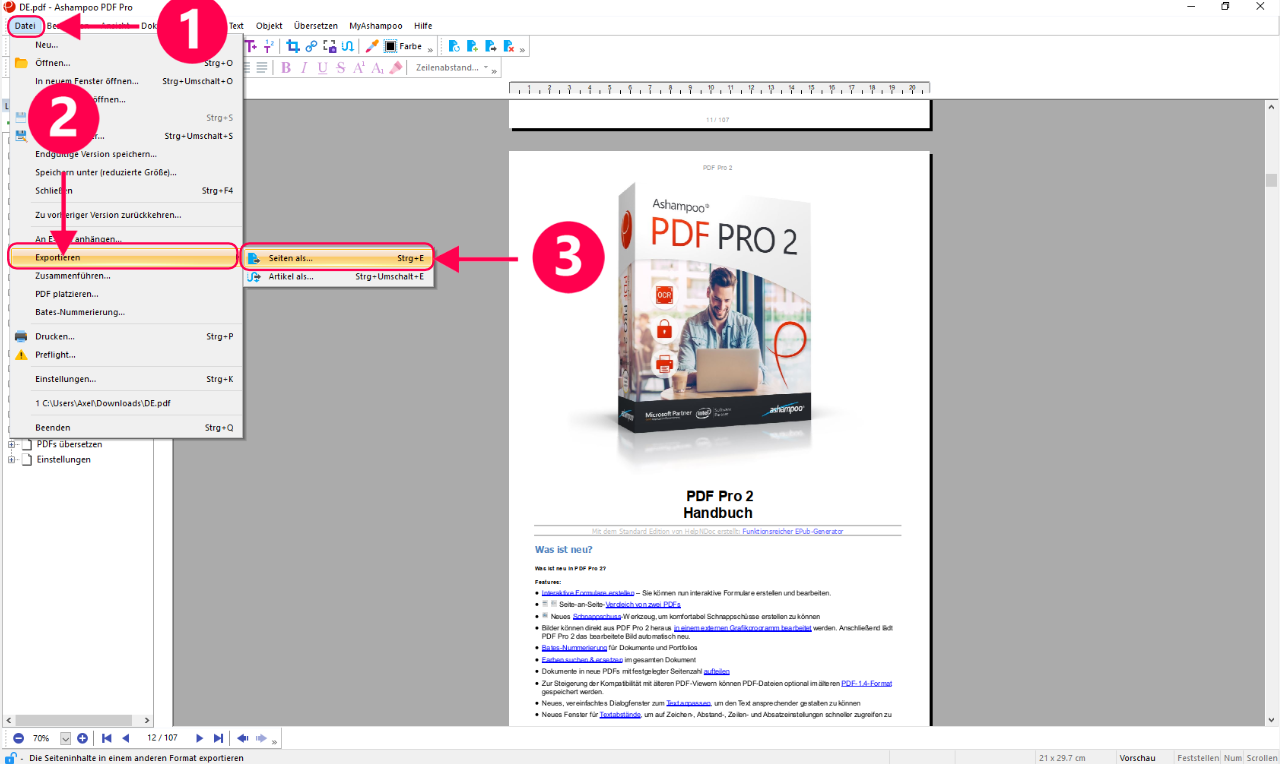
Task: Toggle strikethrough formatting
Action: click(341, 67)
